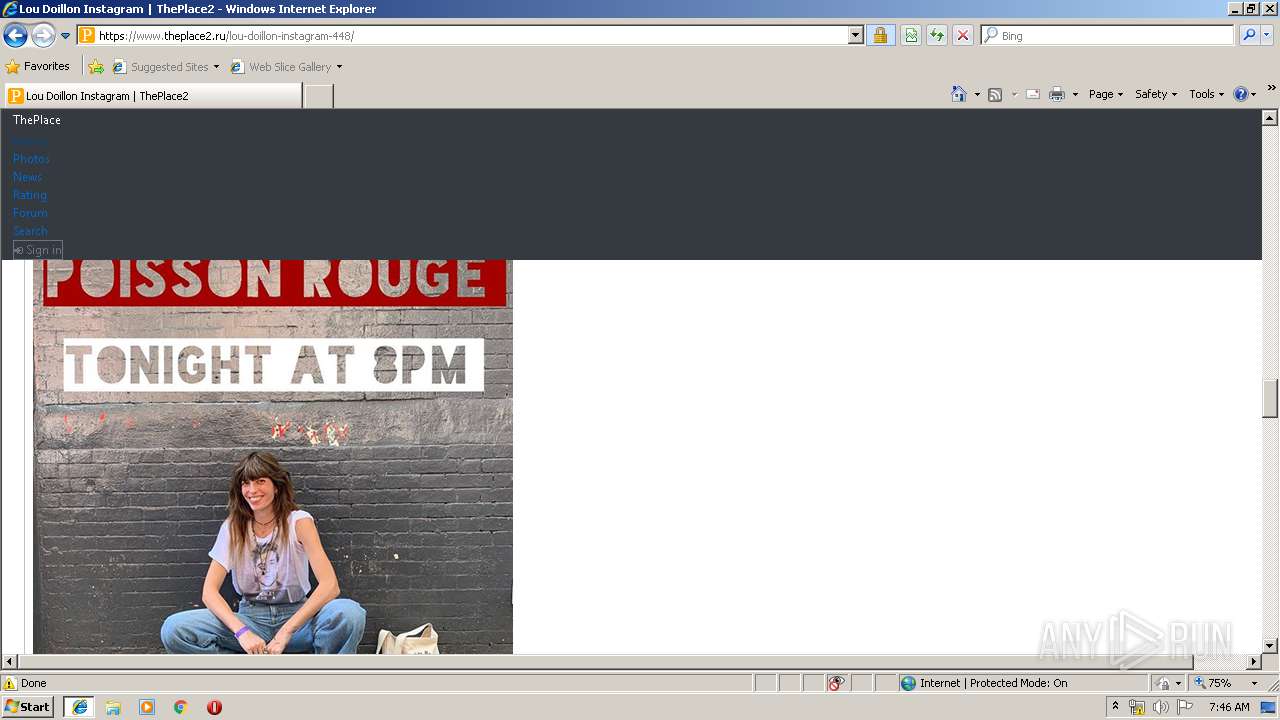The height and width of the screenshot is (720, 1280).
Task: Click the 7:46 AM clock
Action: [x=1229, y=707]
